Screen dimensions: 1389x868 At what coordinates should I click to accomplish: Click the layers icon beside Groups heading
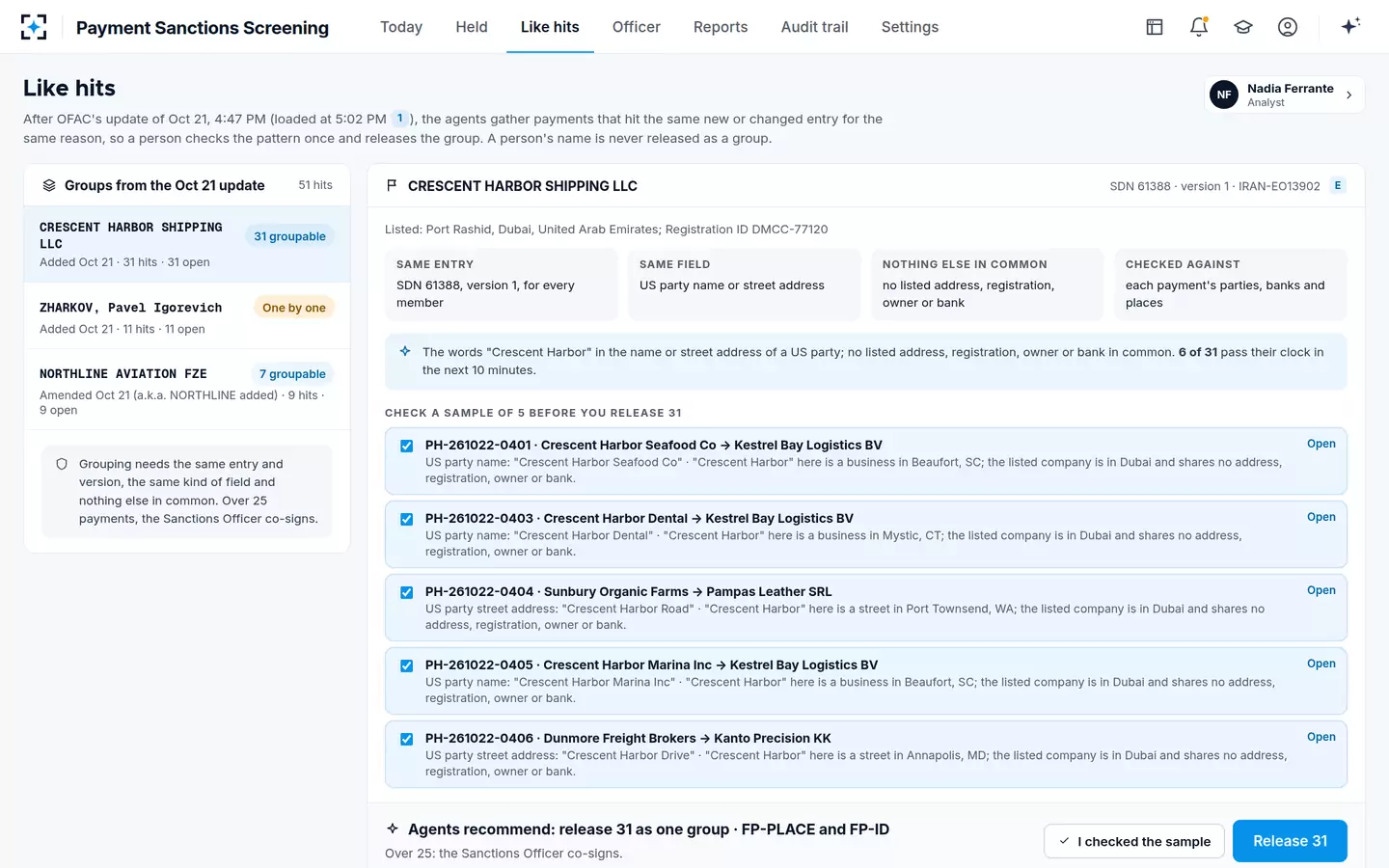coord(49,185)
